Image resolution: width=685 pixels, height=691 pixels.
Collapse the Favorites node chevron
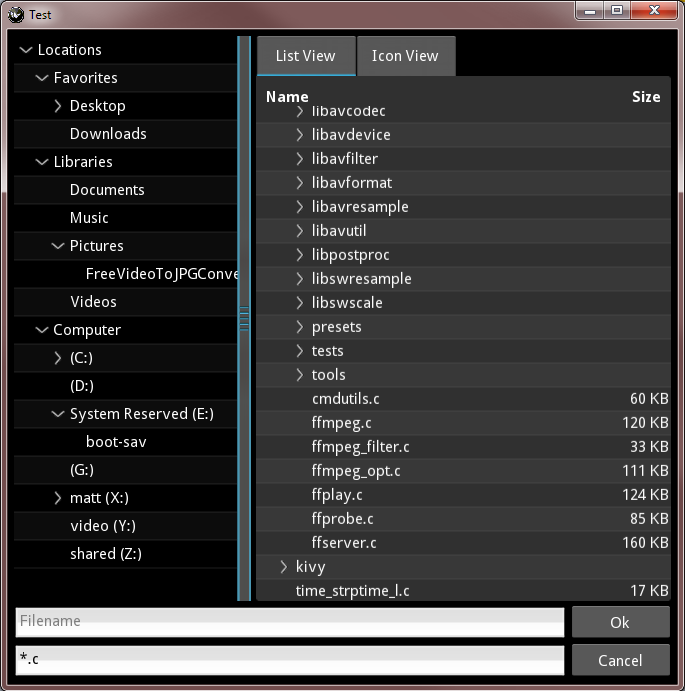click(x=42, y=78)
